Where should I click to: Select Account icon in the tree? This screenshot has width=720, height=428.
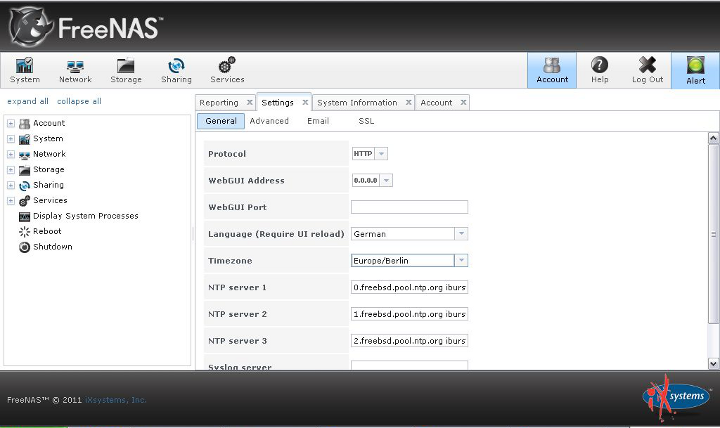24,124
